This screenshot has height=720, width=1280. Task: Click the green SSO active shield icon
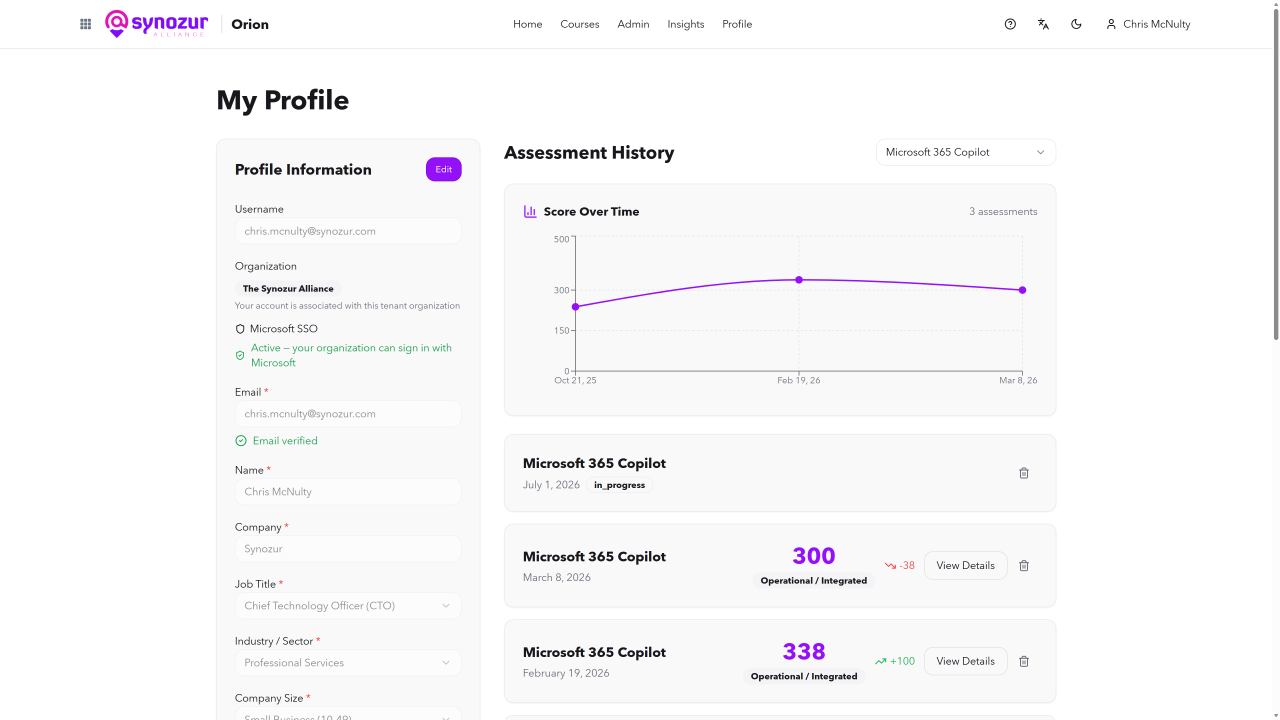pos(240,355)
